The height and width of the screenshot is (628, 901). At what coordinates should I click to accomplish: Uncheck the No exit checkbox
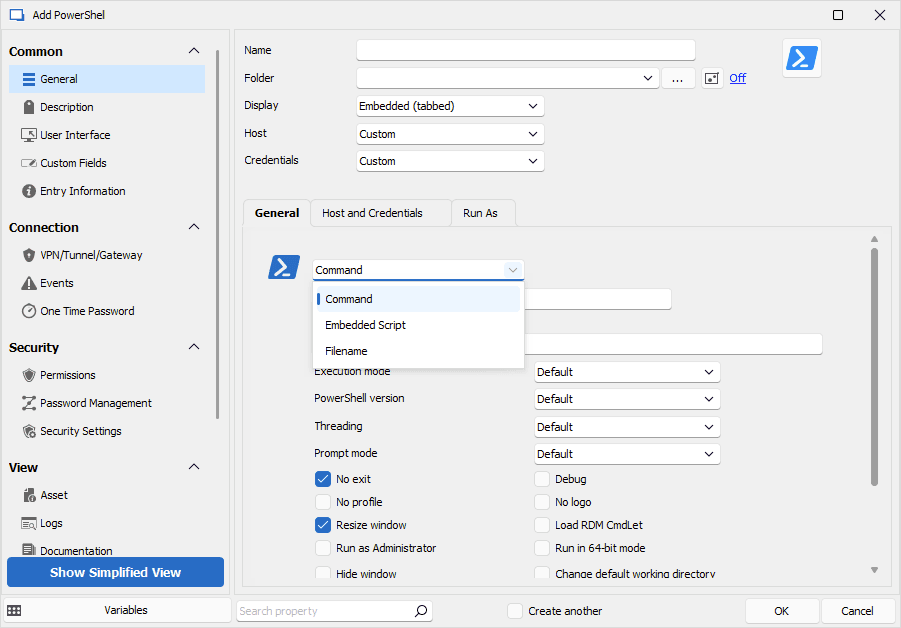point(323,479)
